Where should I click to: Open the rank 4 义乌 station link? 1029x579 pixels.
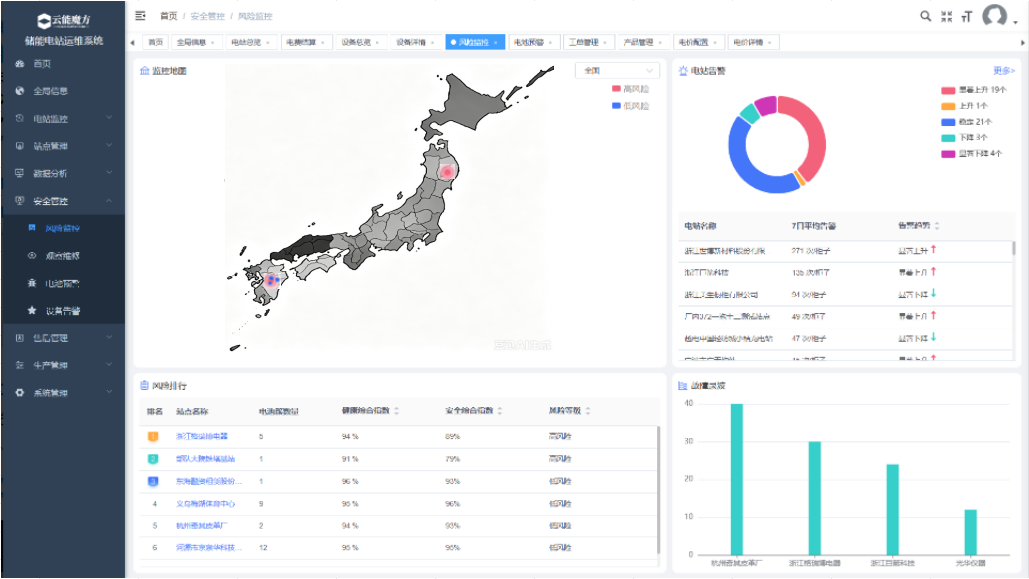click(x=205, y=504)
